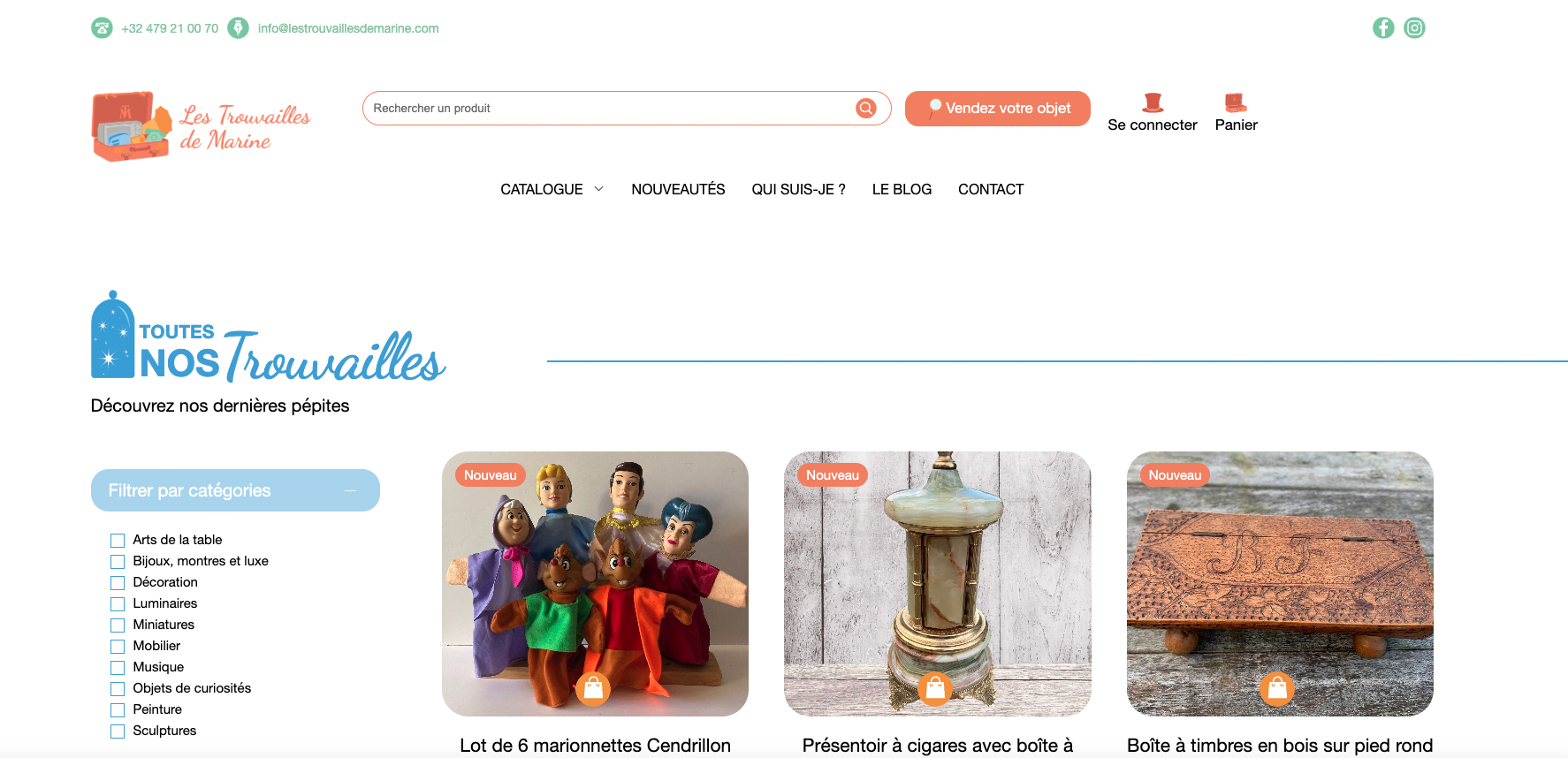Click the Vendez votre objet button
This screenshot has width=1568, height=758.
pos(998,109)
